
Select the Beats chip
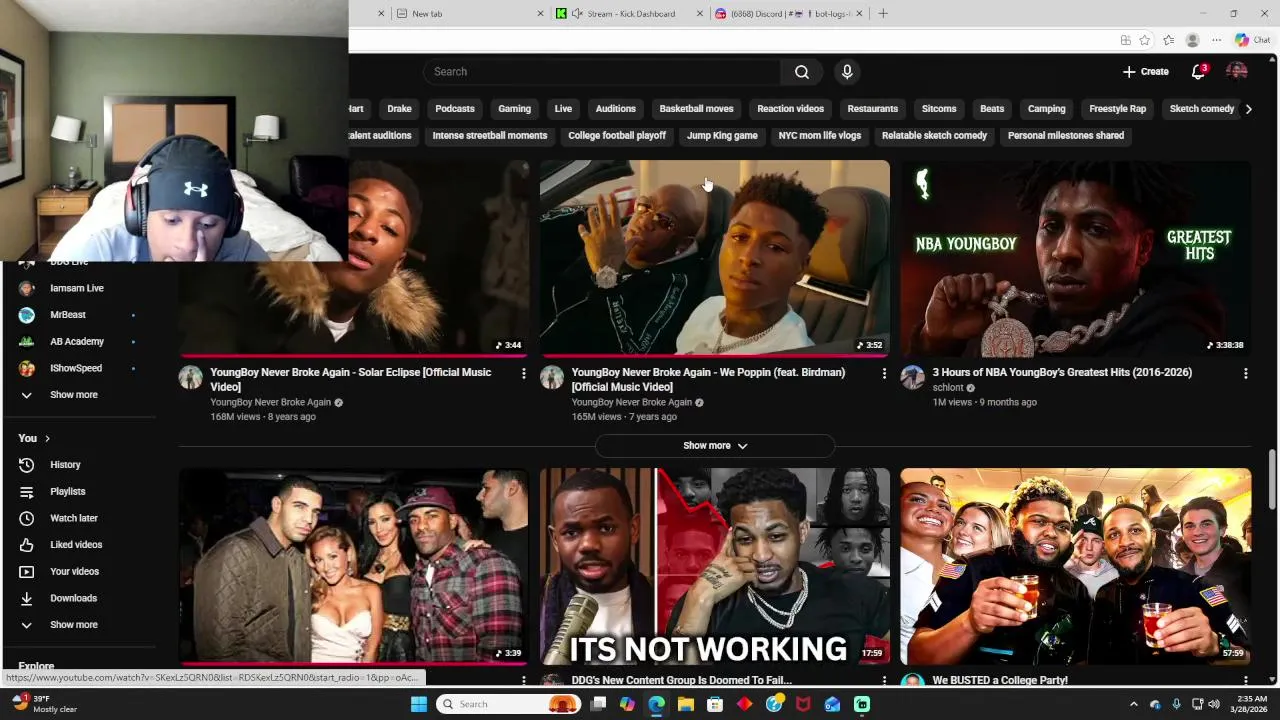point(992,109)
